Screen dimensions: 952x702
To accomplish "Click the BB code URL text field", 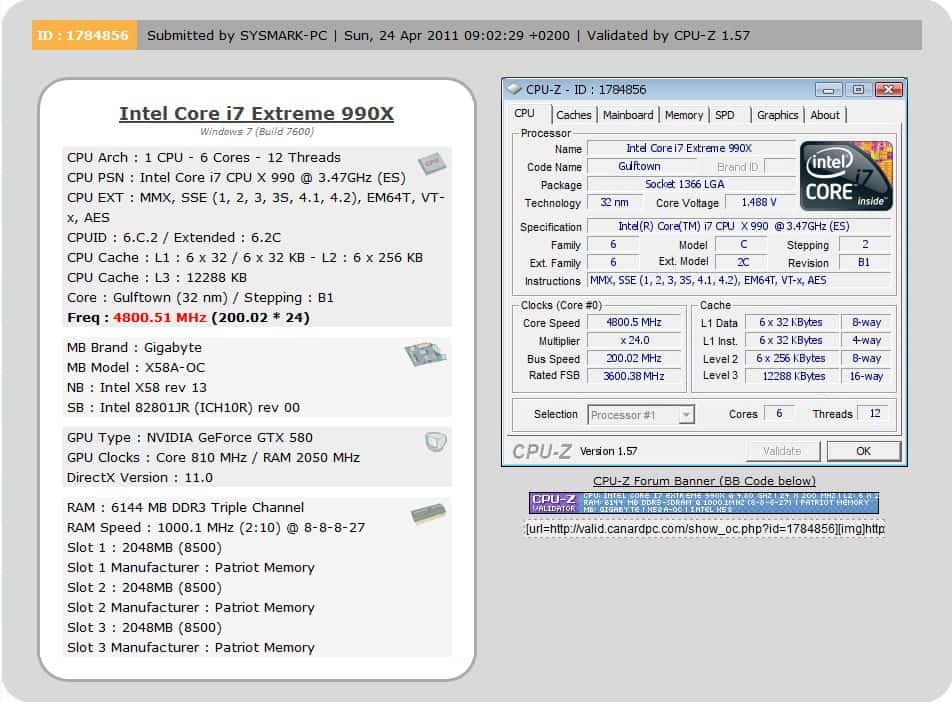I will click(704, 528).
